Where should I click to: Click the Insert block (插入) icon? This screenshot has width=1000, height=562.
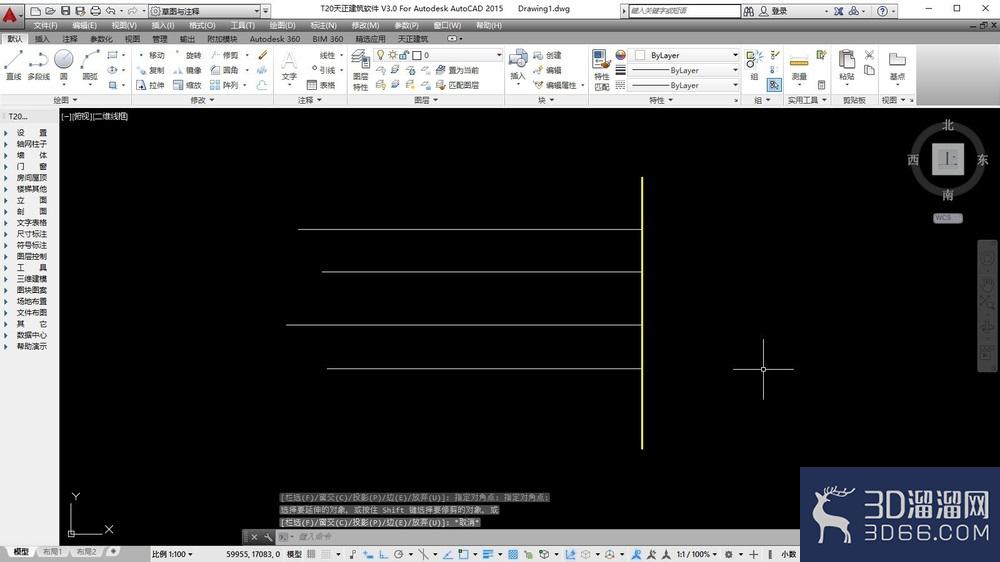coord(518,65)
